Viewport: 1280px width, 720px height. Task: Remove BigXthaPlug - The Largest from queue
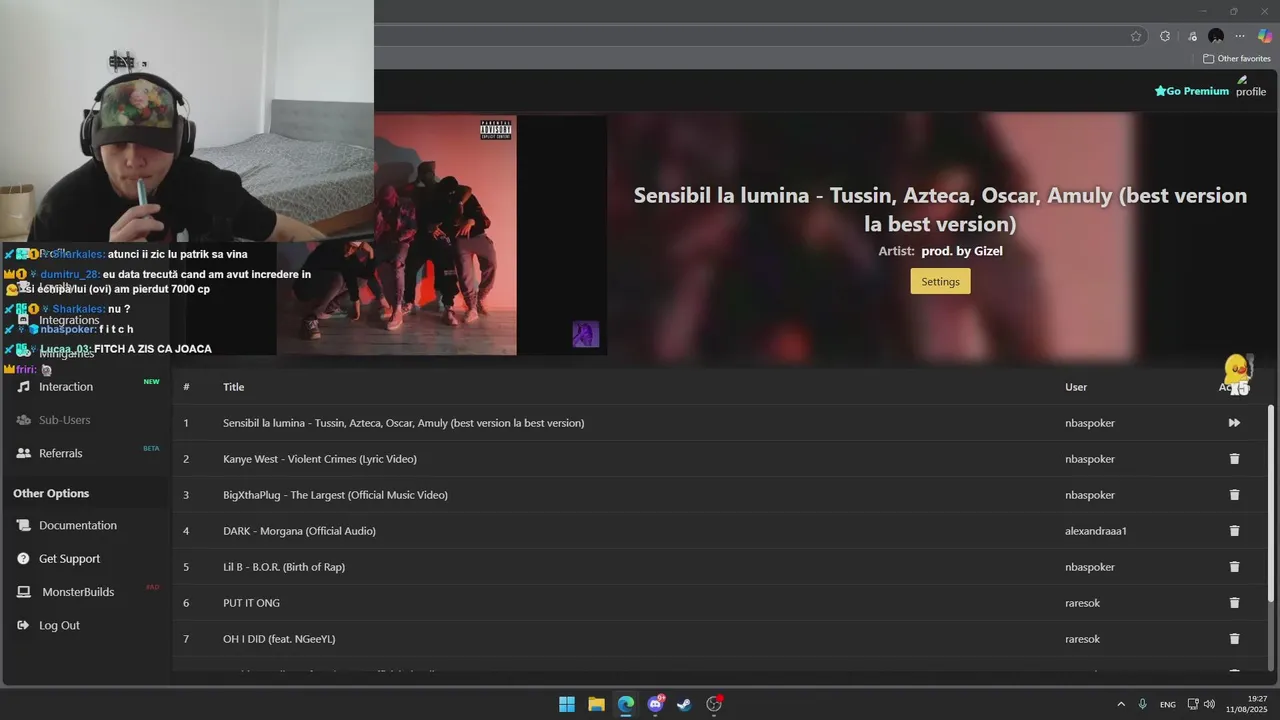[1234, 495]
